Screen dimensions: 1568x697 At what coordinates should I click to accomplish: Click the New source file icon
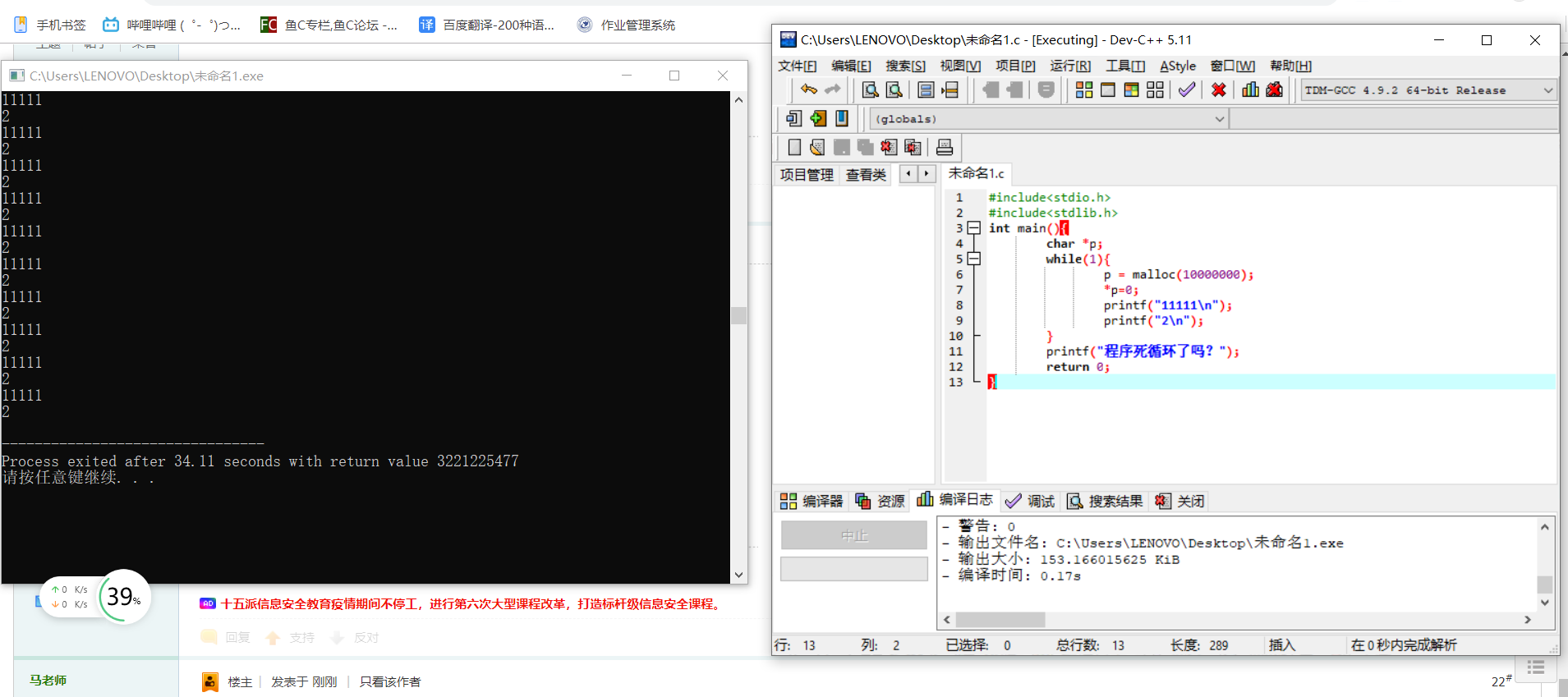pyautogui.click(x=794, y=147)
